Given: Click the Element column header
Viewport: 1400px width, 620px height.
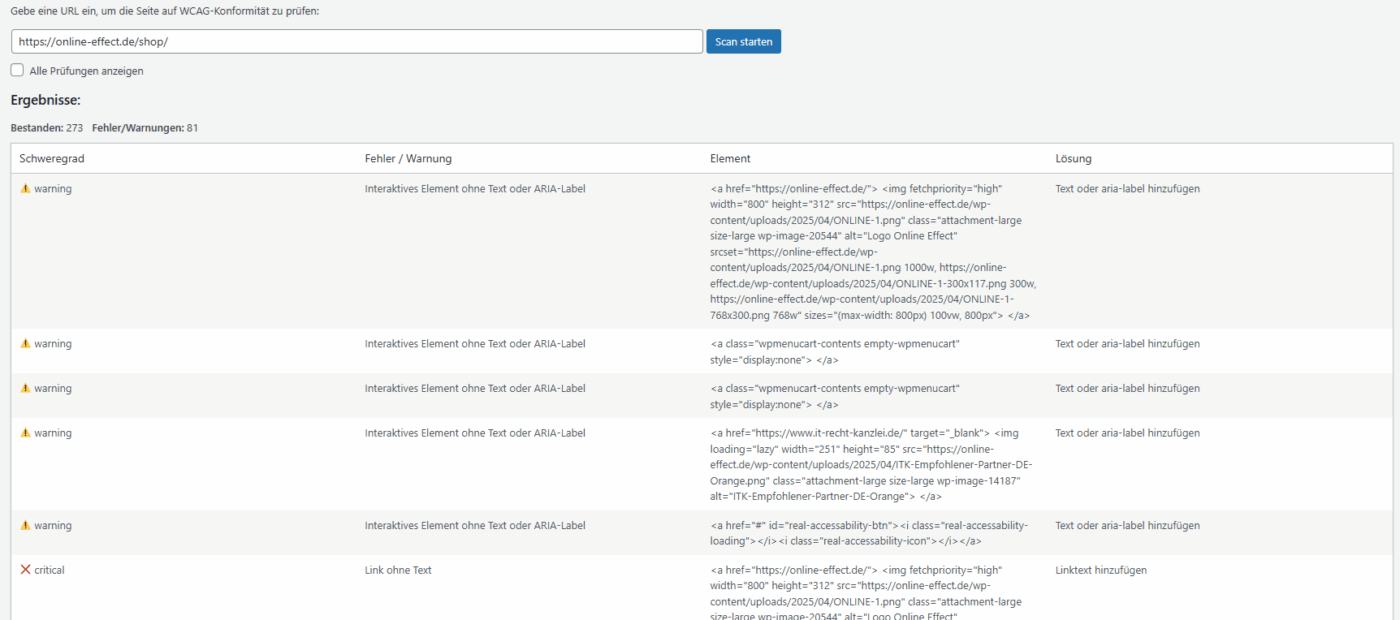Looking at the screenshot, I should tap(730, 158).
